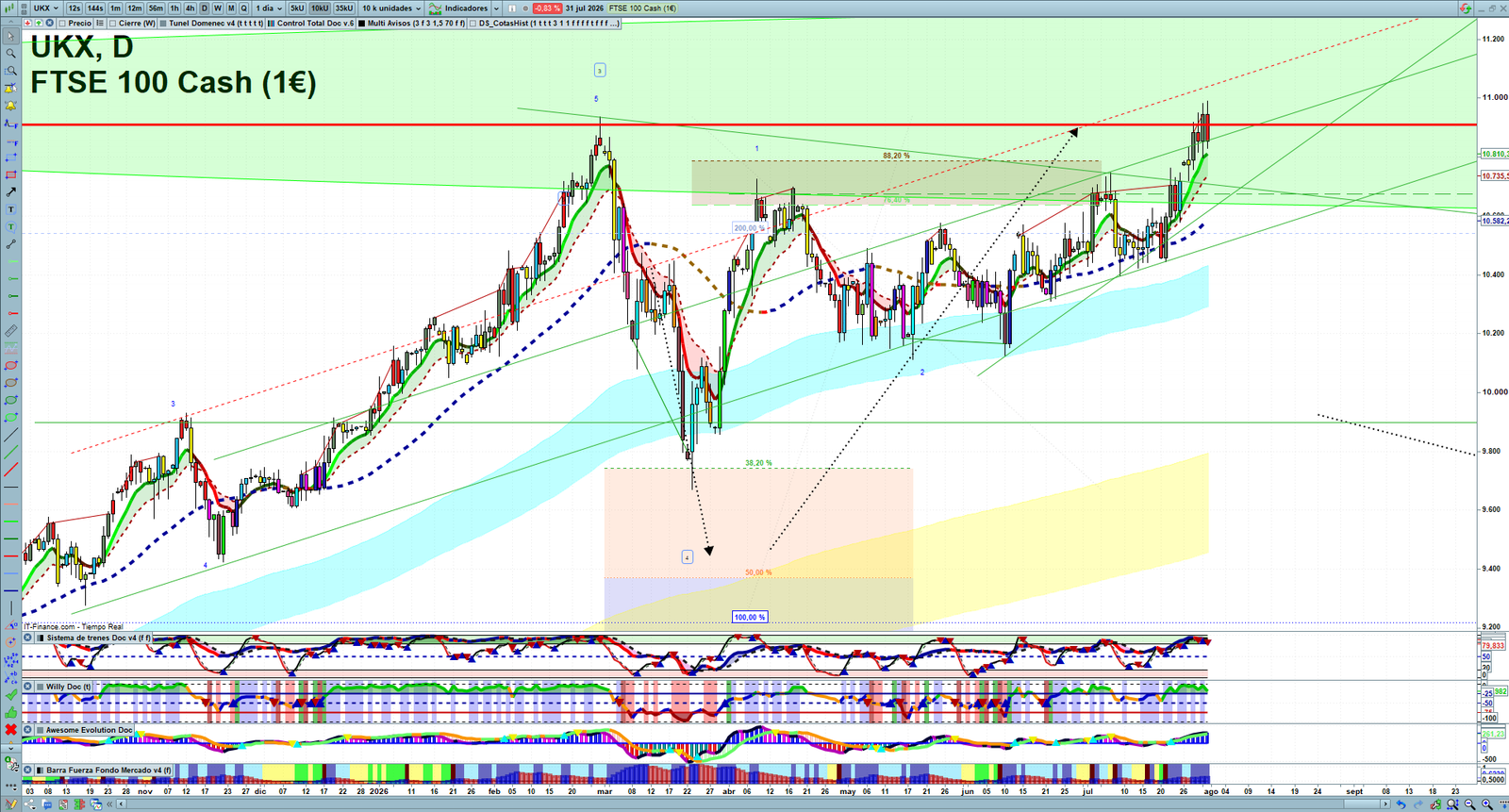Select the zoom area rectangle tool
Screen dimensions: 1509x812
pyautogui.click(x=11, y=71)
